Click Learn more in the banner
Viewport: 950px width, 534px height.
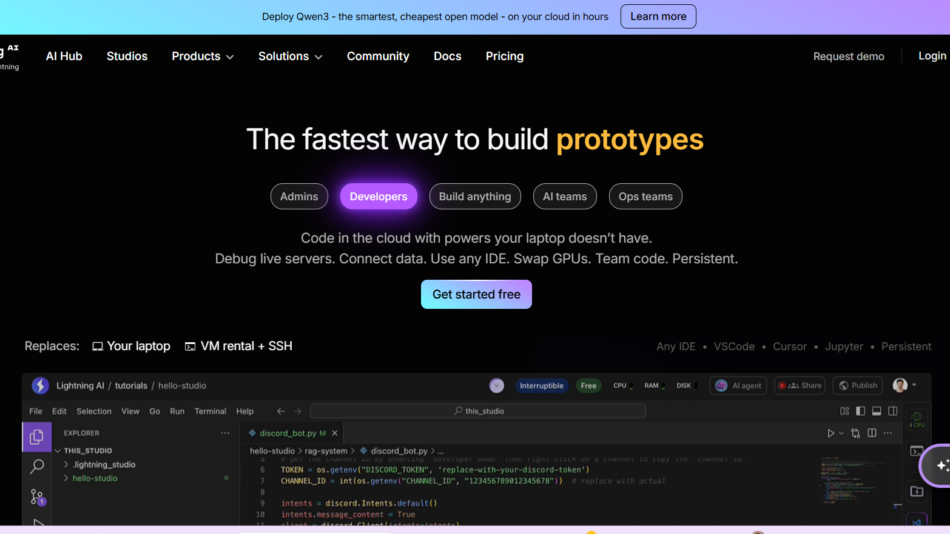point(658,16)
